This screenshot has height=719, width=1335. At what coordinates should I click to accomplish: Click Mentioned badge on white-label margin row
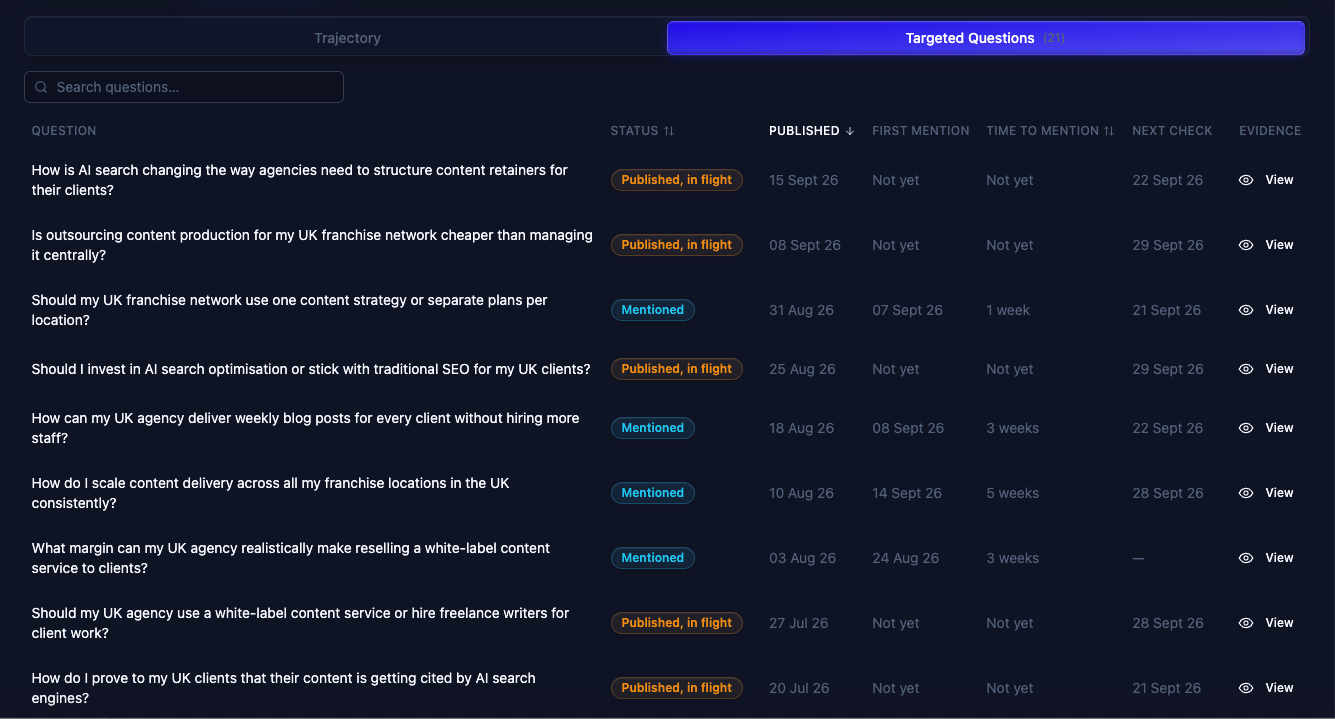pos(653,558)
